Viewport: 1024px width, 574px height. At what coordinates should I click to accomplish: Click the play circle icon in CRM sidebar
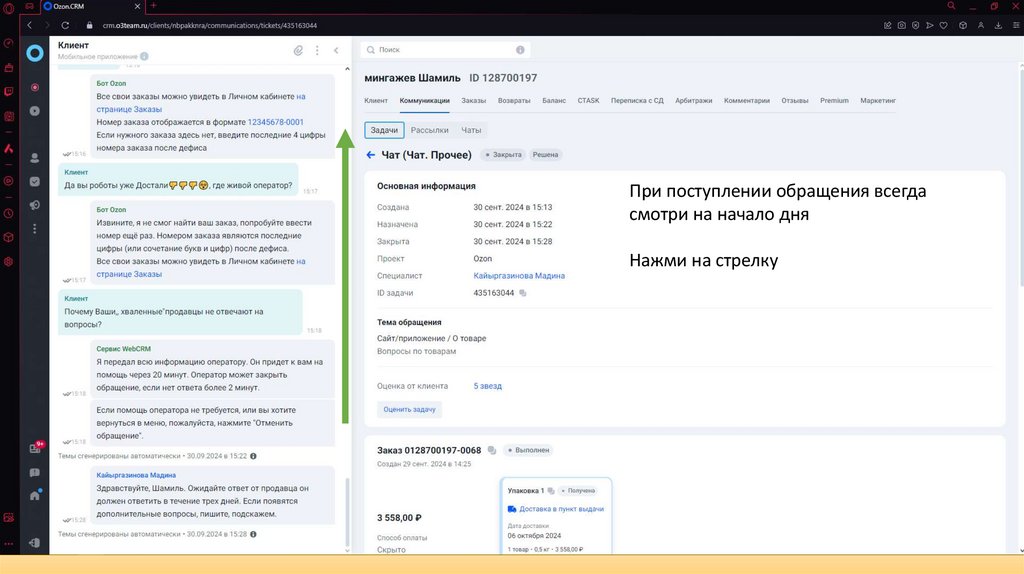pyautogui.click(x=35, y=111)
